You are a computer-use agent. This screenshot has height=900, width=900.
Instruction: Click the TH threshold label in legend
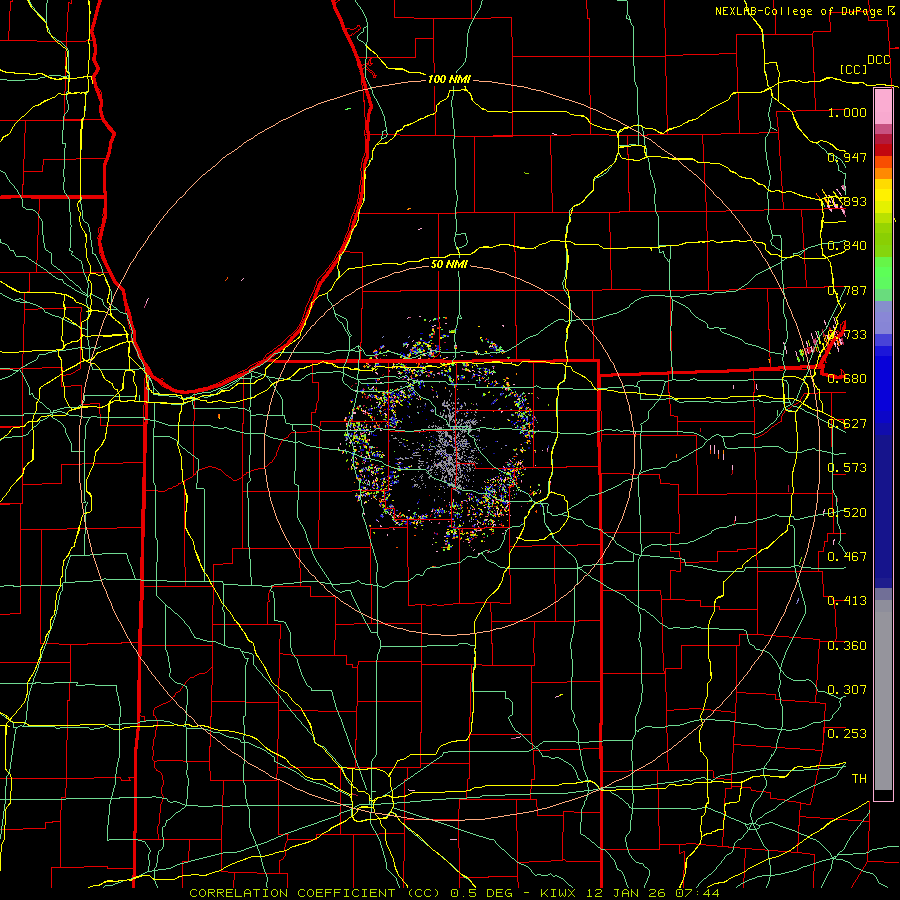coord(859,779)
